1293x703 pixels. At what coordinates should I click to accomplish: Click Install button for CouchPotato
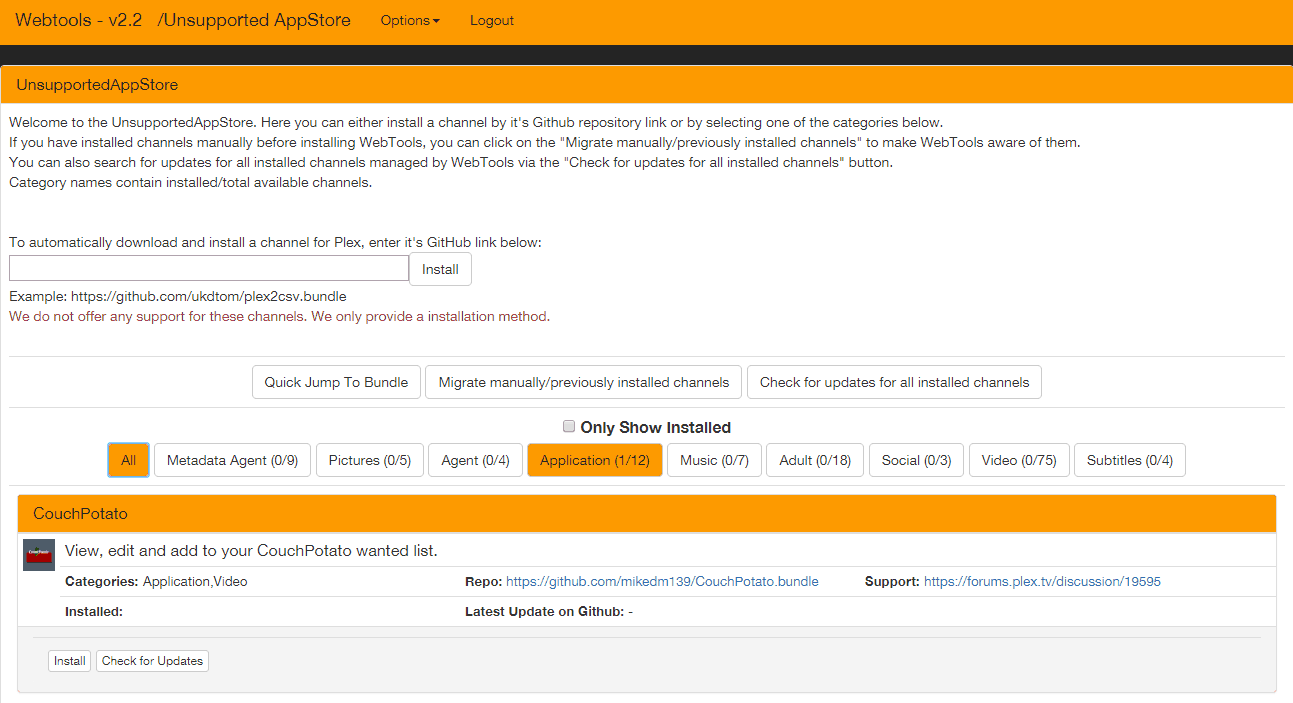point(69,661)
